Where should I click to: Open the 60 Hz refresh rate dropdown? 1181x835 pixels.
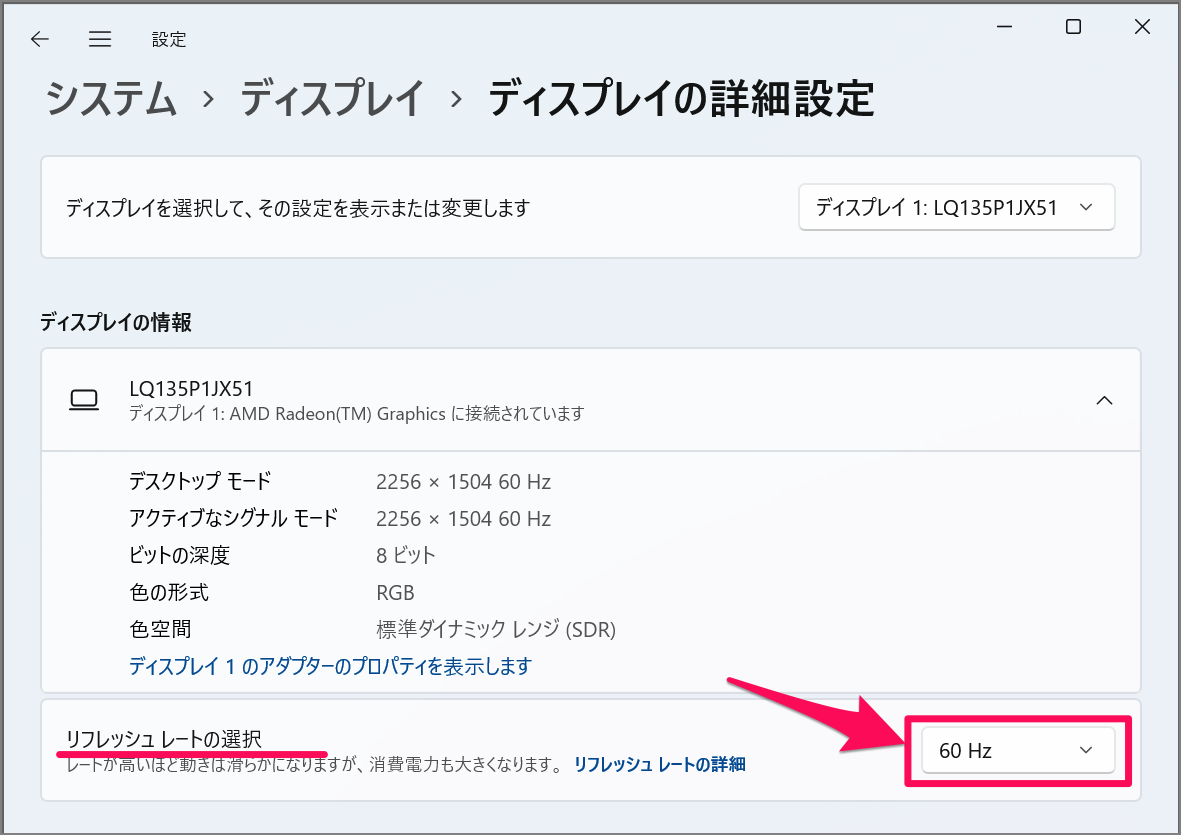tap(1018, 750)
